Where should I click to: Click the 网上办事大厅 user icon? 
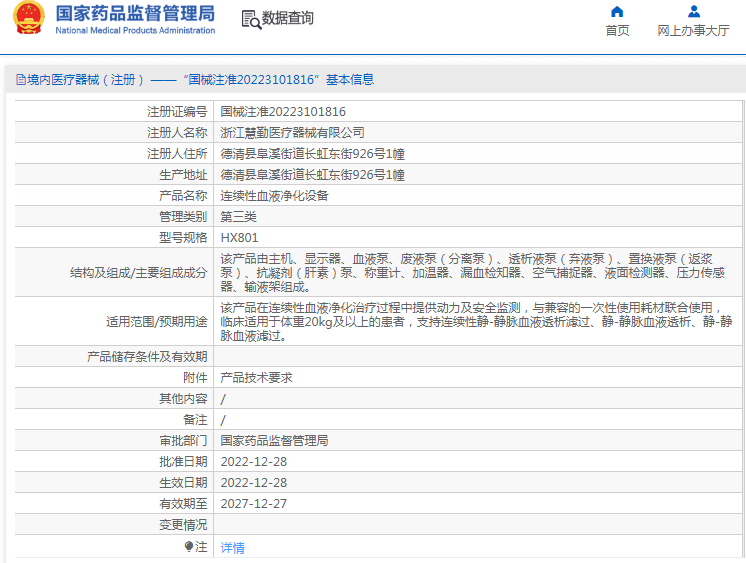693,12
